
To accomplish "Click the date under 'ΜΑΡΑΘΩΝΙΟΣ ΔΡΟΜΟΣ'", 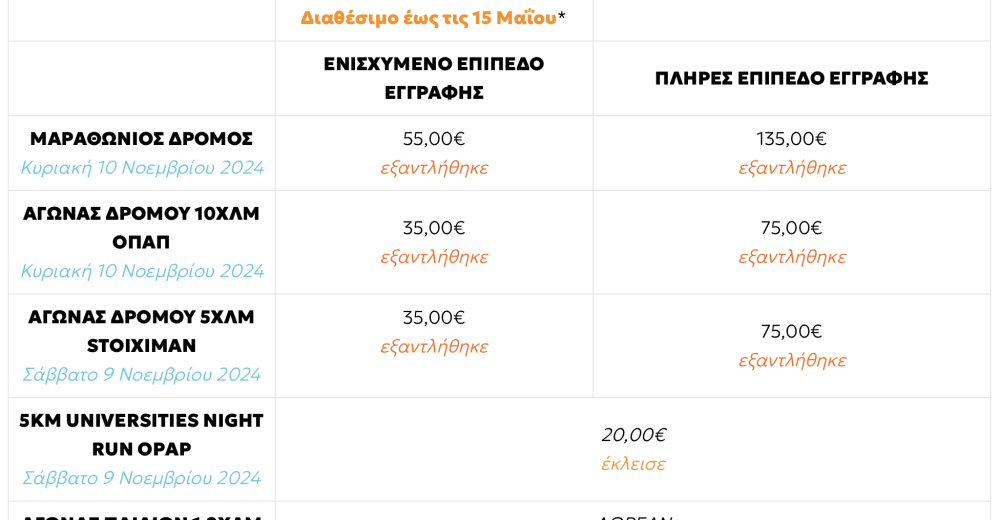I will point(141,168).
